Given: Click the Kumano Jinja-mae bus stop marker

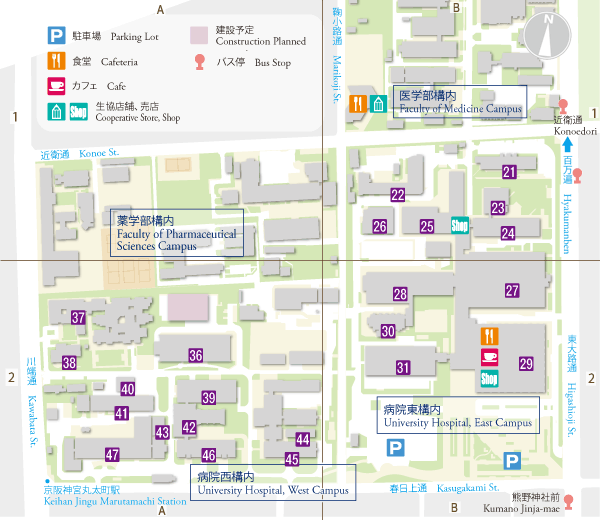Looking at the screenshot, I should click(569, 502).
